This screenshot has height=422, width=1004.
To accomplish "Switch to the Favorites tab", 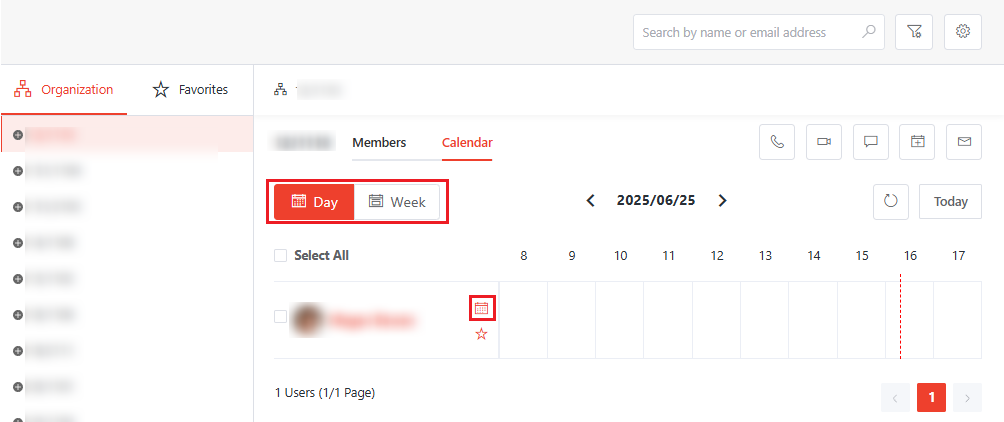I will 190,90.
